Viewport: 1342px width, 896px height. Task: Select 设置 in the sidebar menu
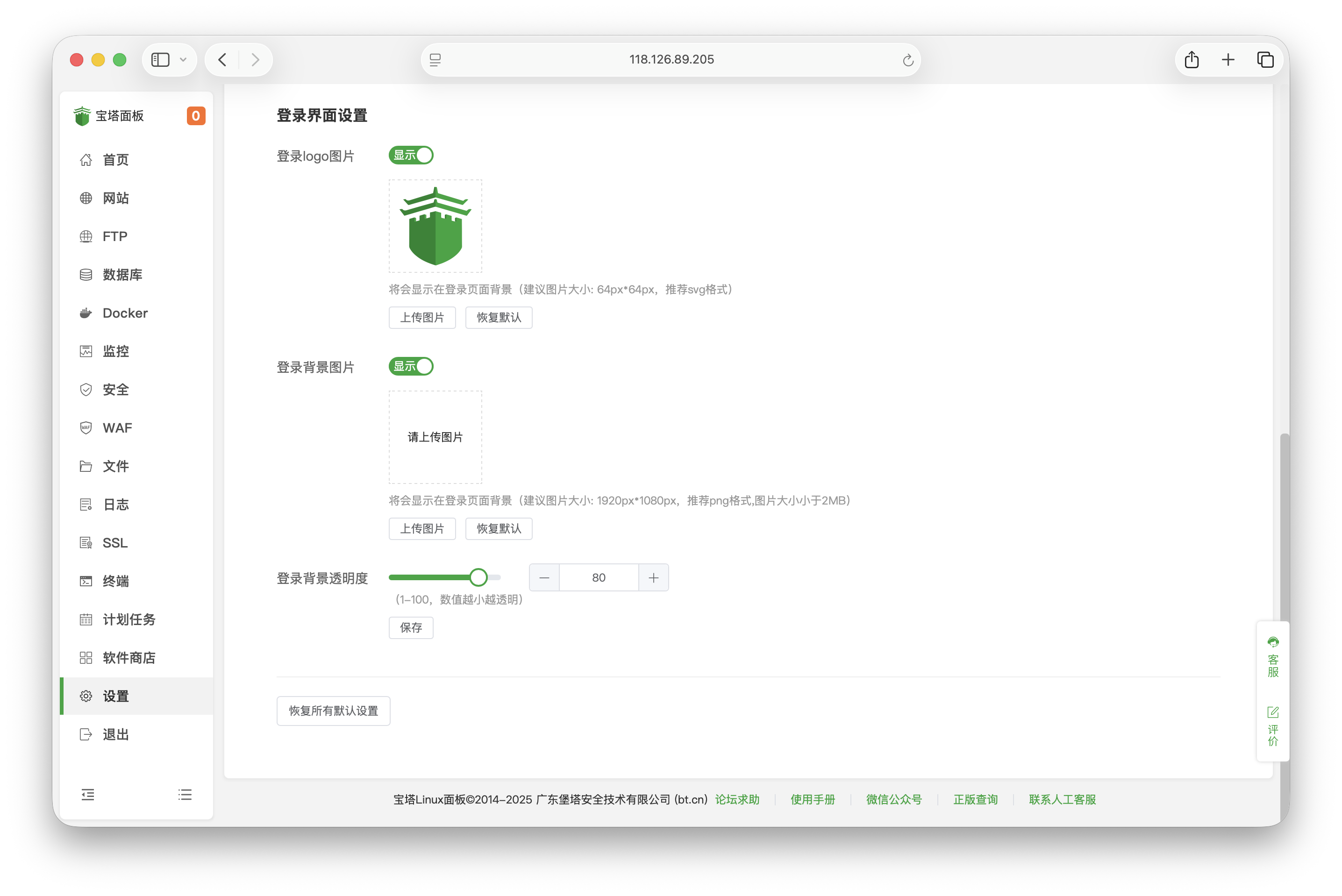[114, 696]
